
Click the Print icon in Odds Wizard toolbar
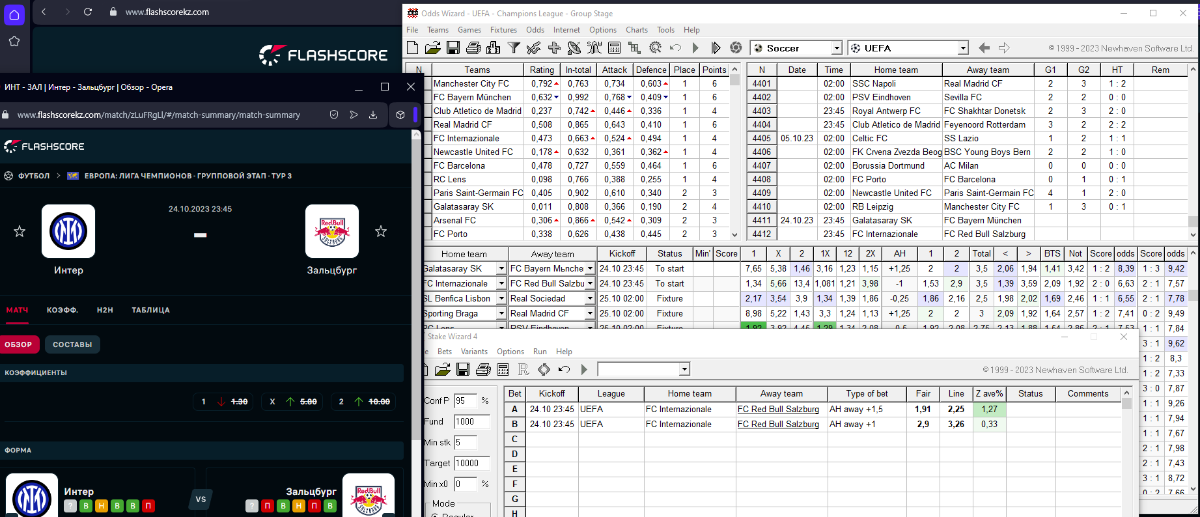[x=472, y=48]
